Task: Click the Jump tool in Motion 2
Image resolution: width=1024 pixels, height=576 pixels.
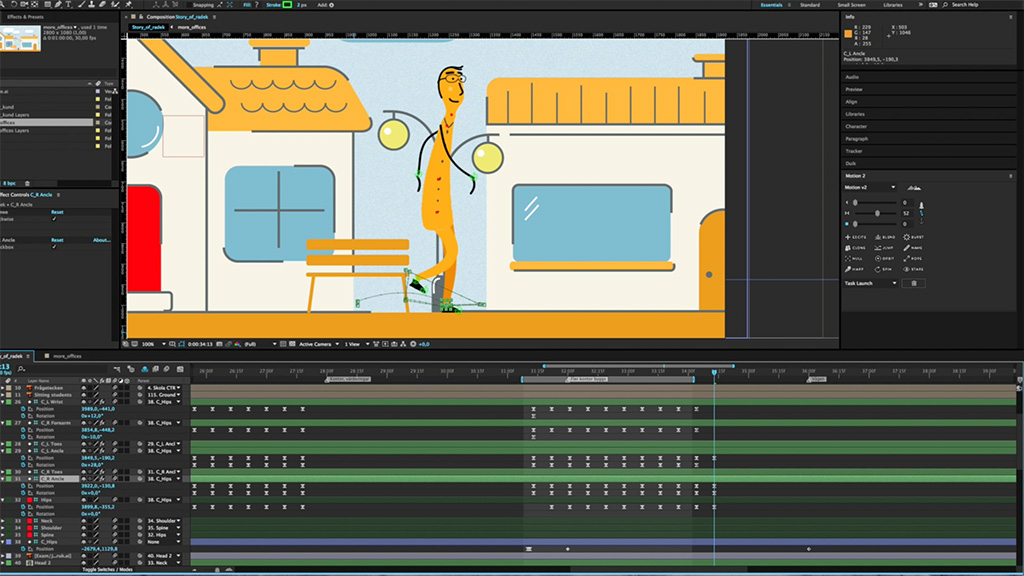Action: (885, 248)
